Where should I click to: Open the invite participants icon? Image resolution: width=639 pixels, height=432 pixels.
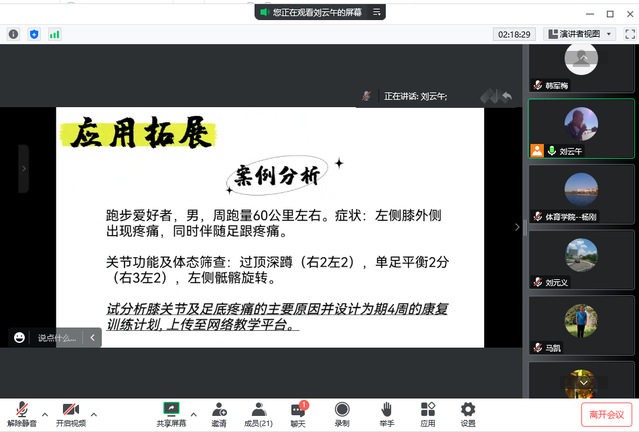[x=218, y=411]
